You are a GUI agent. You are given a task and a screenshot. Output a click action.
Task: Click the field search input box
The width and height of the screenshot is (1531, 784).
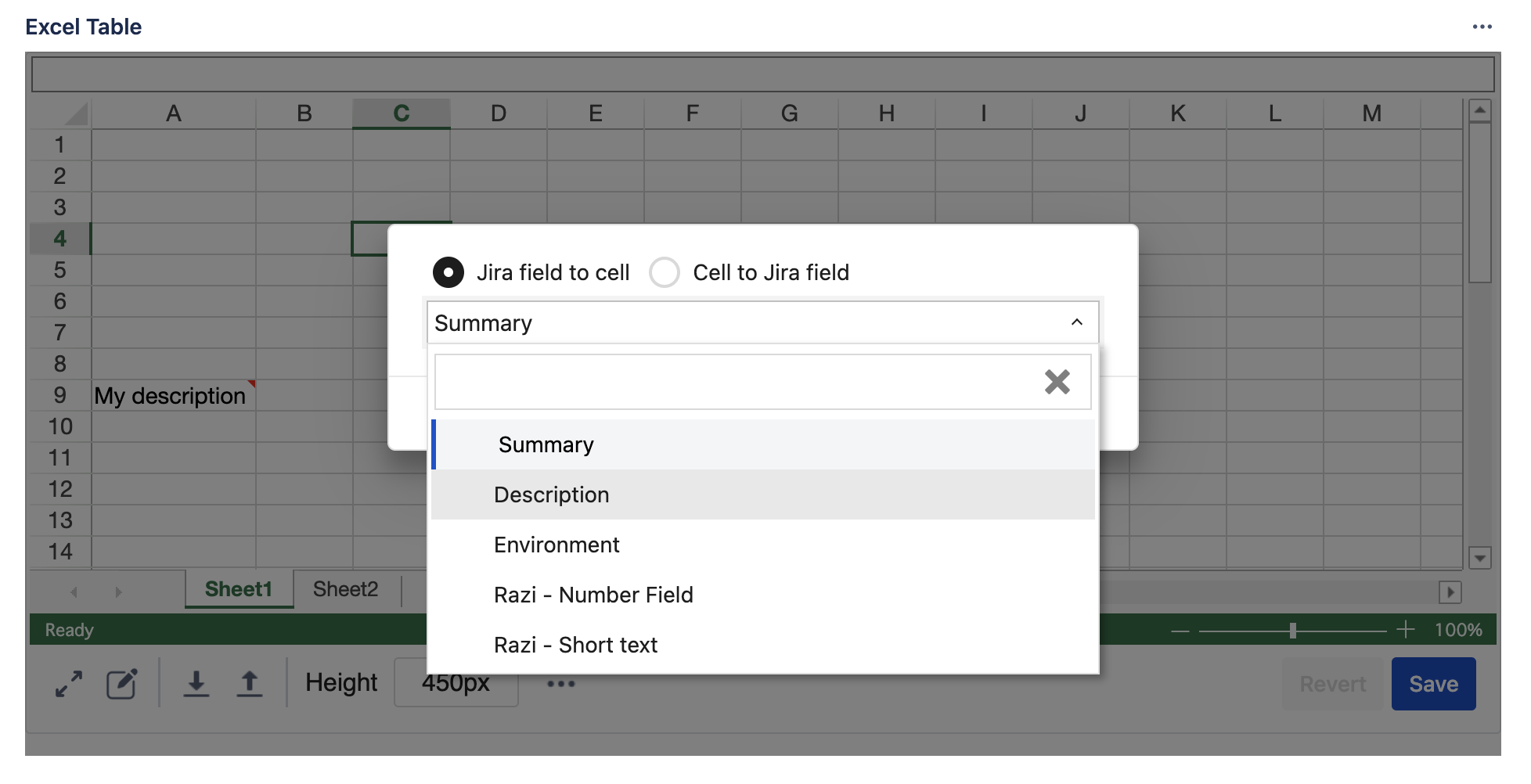click(x=736, y=382)
